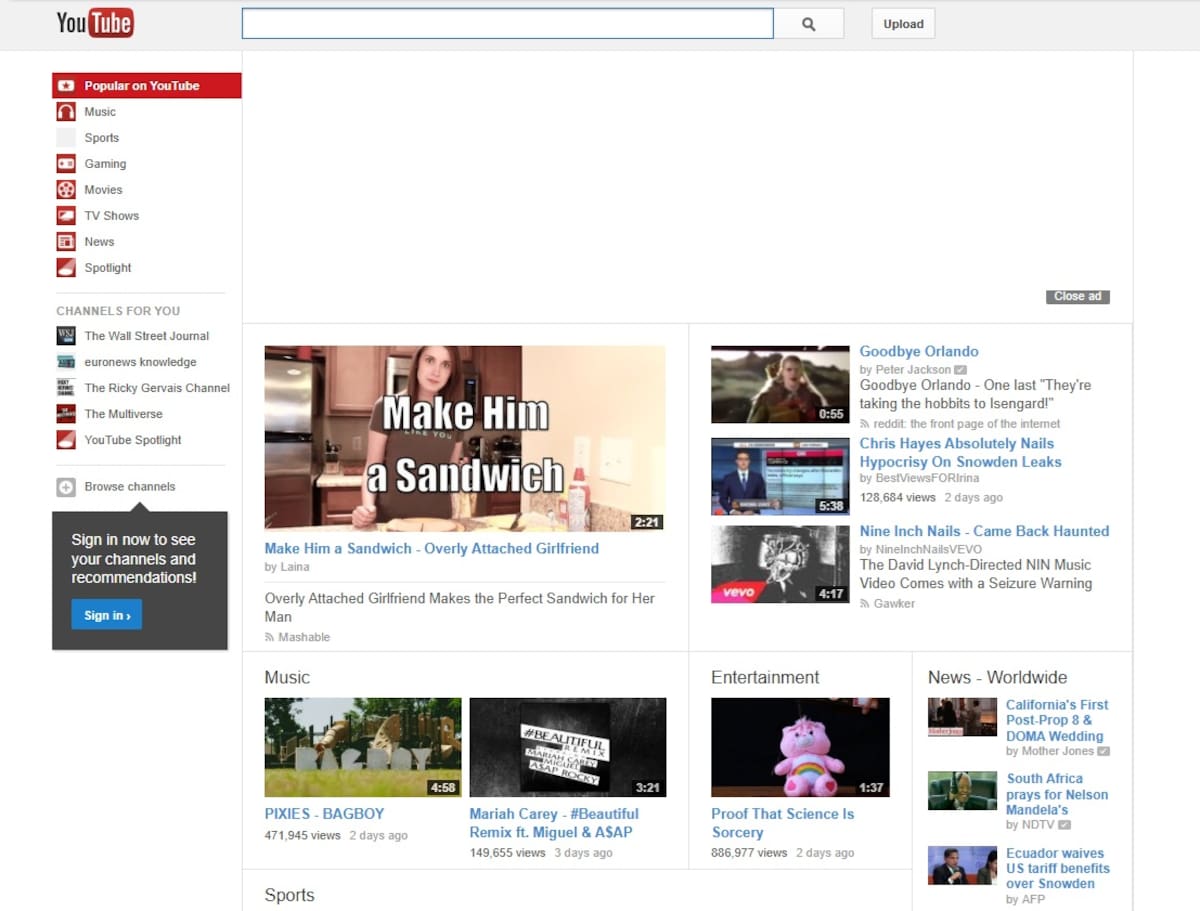Click verified badge beside Mother Jones

[1104, 751]
